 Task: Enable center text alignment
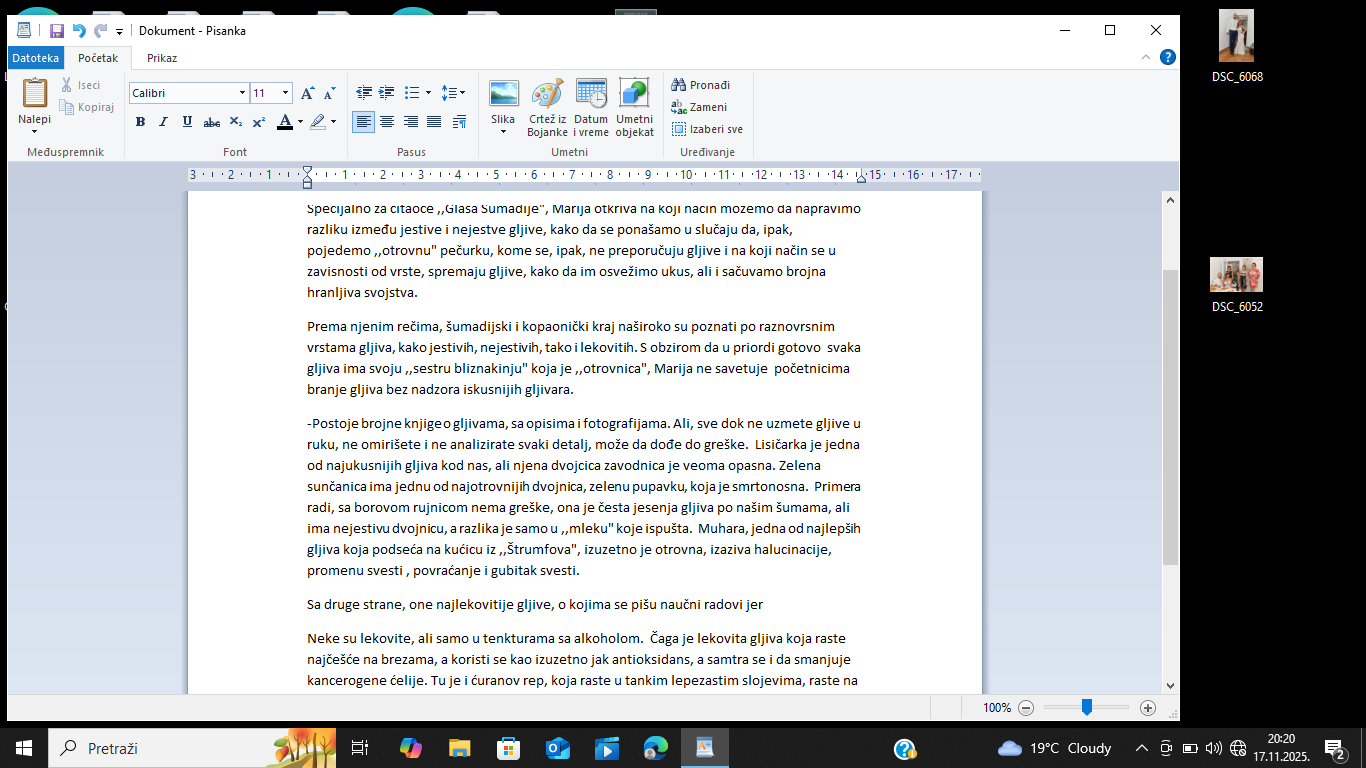click(387, 122)
